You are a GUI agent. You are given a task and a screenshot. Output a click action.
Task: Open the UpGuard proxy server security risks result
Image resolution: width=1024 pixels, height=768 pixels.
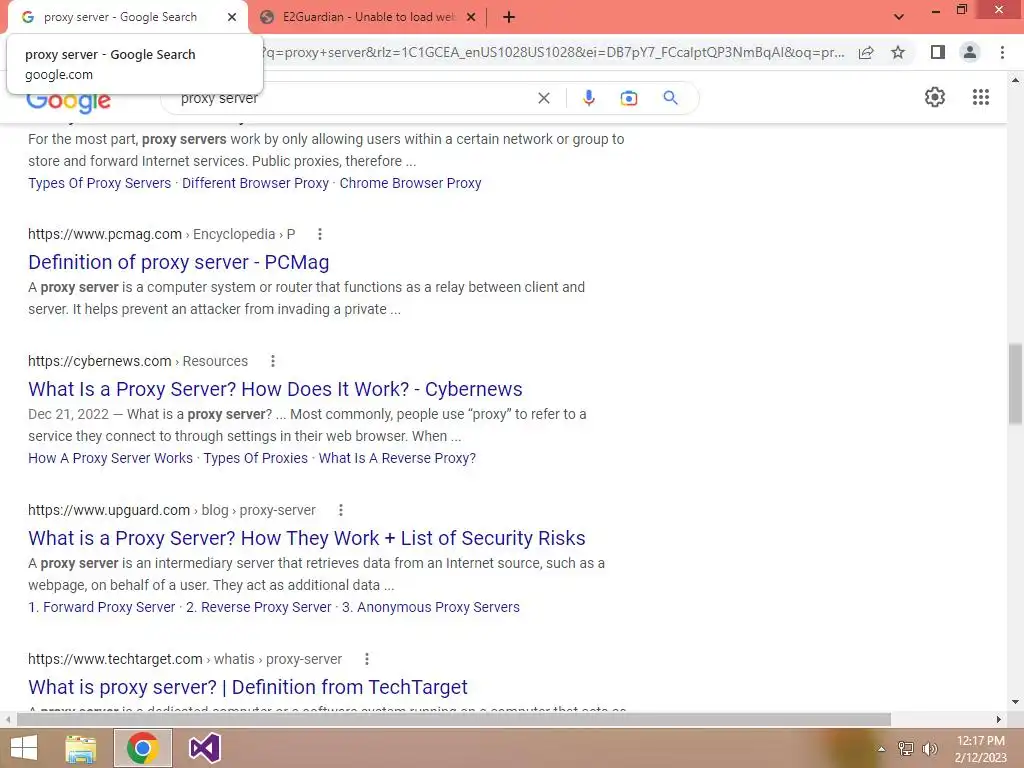306,538
